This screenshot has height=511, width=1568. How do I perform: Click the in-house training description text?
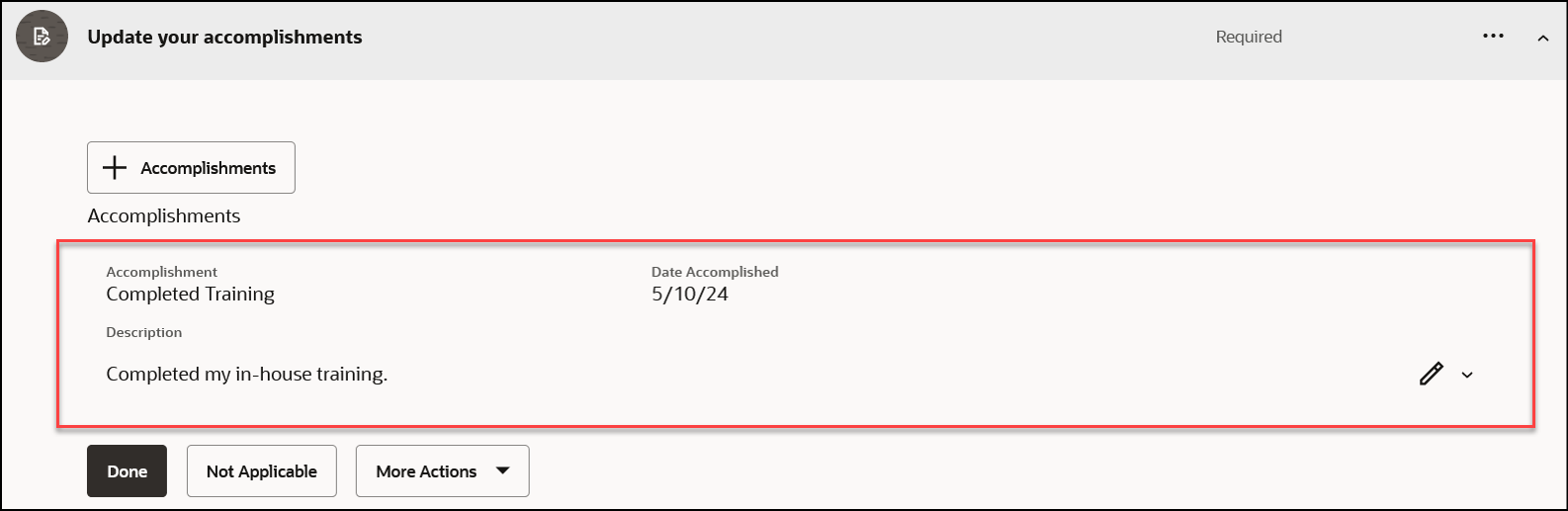(246, 374)
